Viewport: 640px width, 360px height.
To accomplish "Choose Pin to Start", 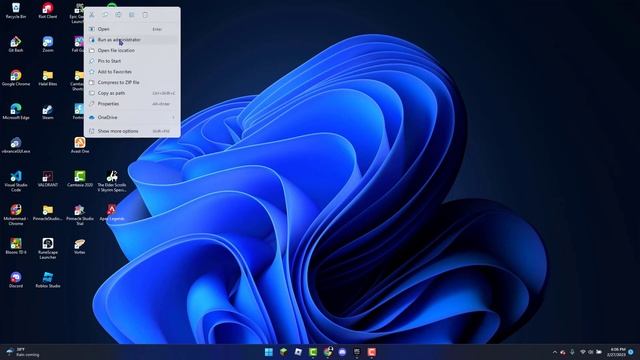I will [132, 61].
